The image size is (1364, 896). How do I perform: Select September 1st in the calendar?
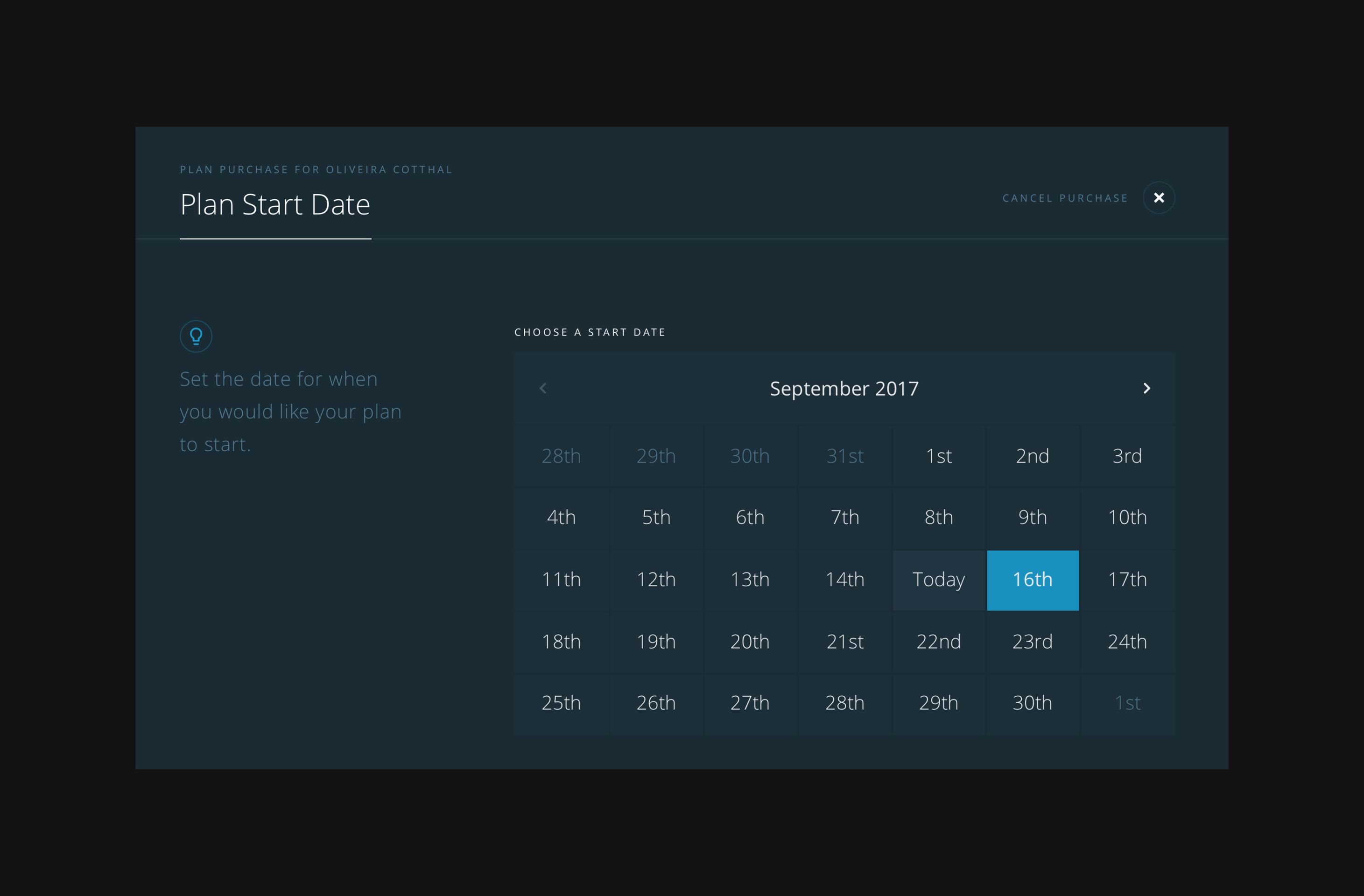939,456
